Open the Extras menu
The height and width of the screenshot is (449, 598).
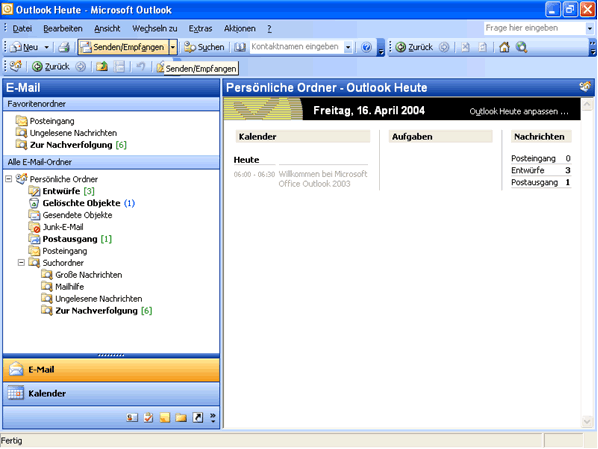[200, 29]
